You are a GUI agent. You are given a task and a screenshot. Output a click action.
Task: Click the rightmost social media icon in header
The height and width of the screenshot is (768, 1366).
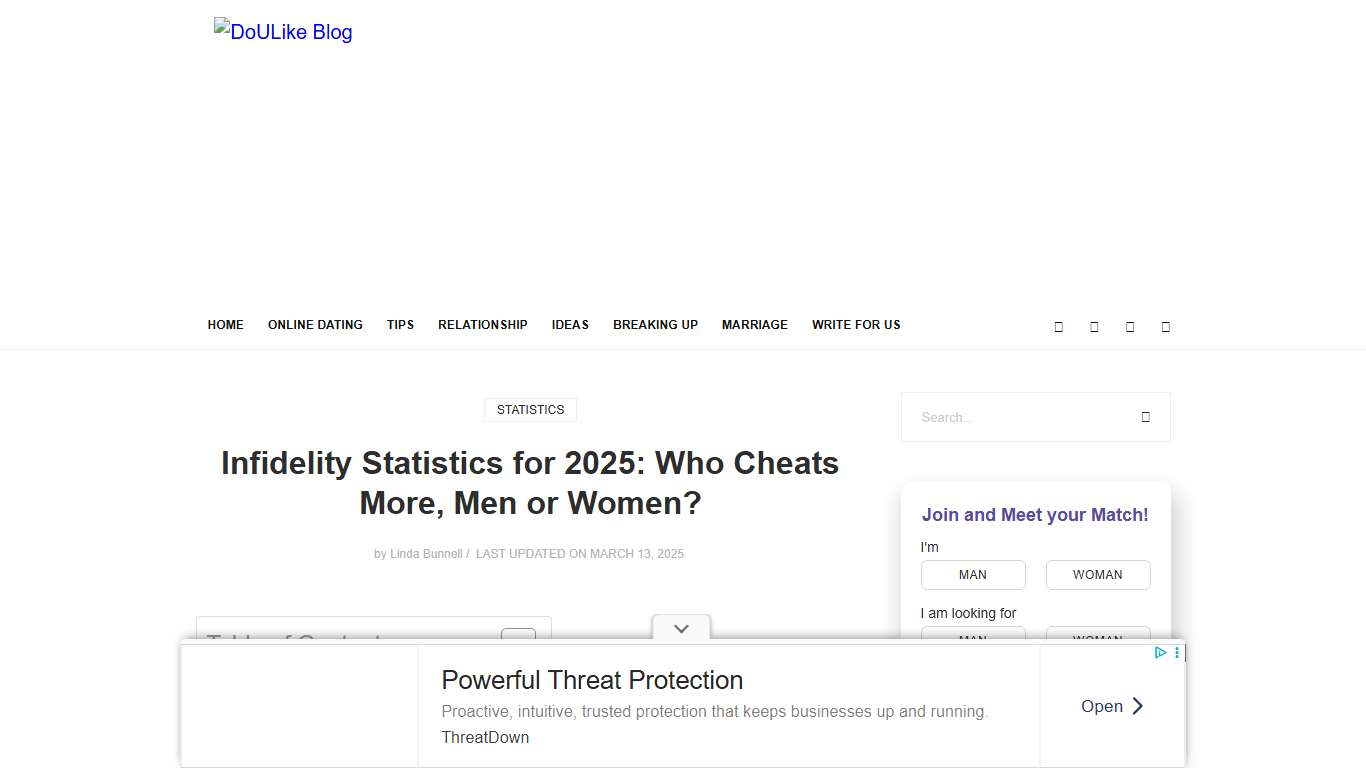(1165, 326)
